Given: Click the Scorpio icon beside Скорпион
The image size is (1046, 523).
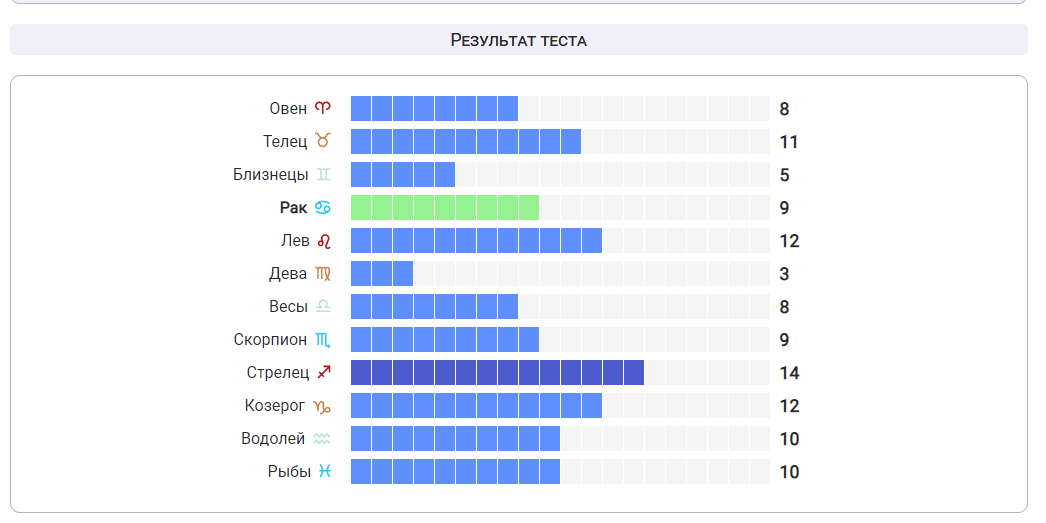Looking at the screenshot, I should 322,339.
